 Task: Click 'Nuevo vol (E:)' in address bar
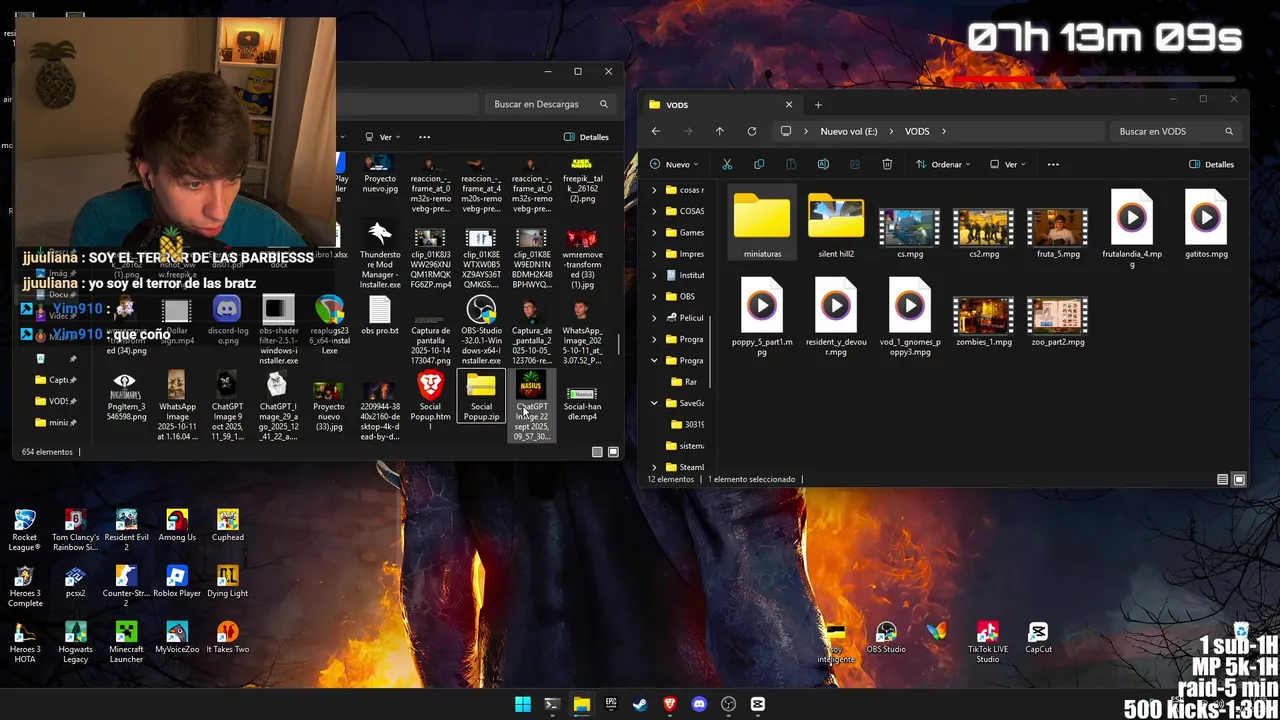pos(849,131)
